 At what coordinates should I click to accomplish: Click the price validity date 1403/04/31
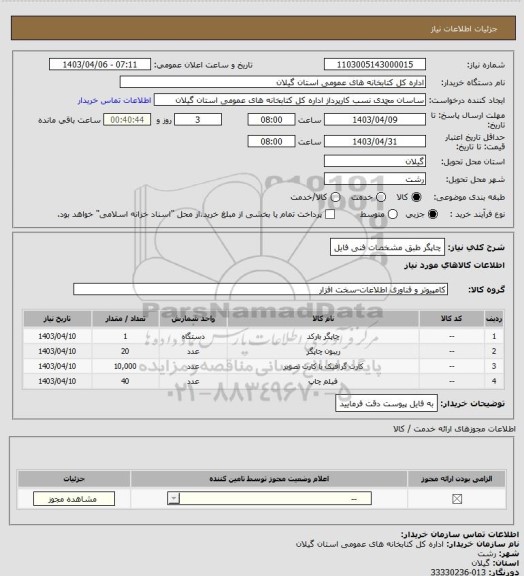click(375, 142)
